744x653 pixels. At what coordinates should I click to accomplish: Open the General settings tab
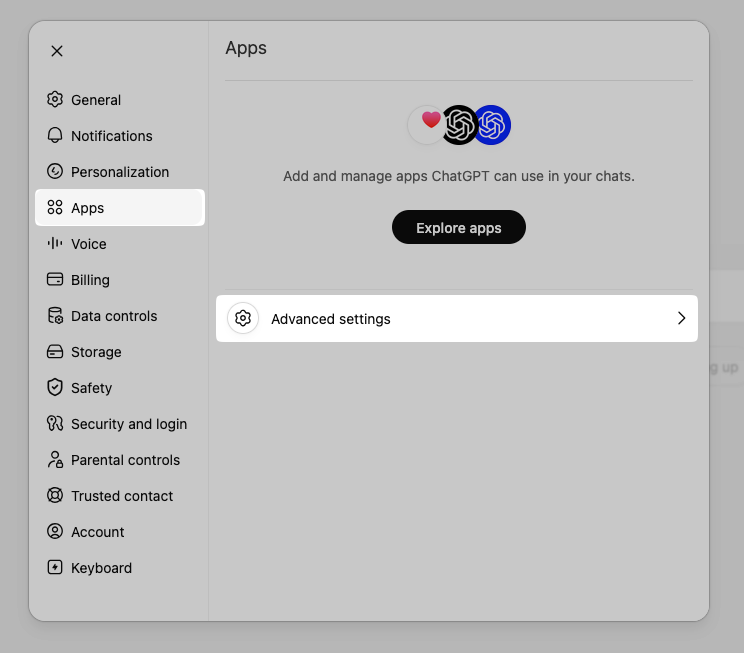click(x=120, y=100)
